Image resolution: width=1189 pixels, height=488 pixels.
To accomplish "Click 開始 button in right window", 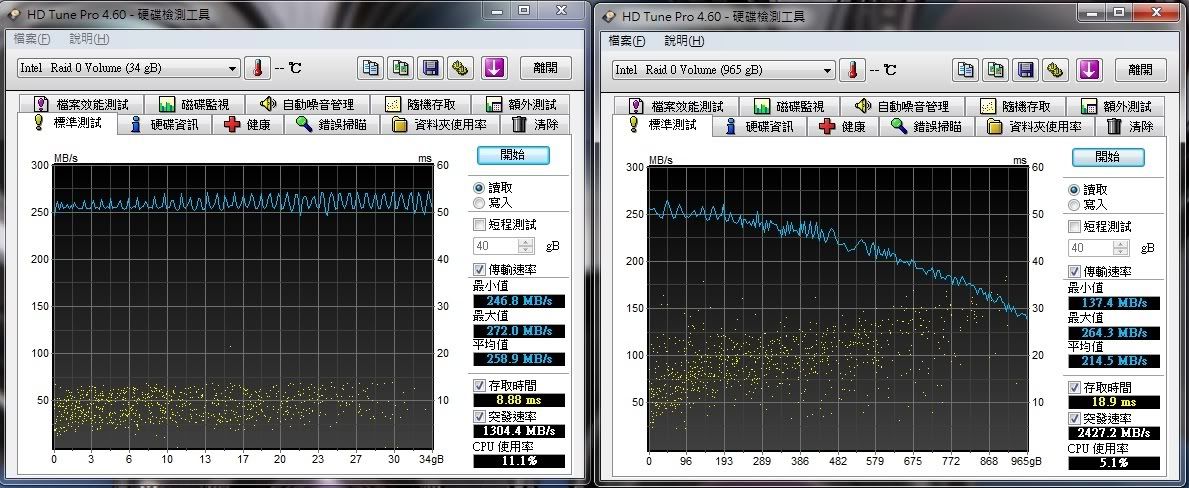I will click(1108, 157).
